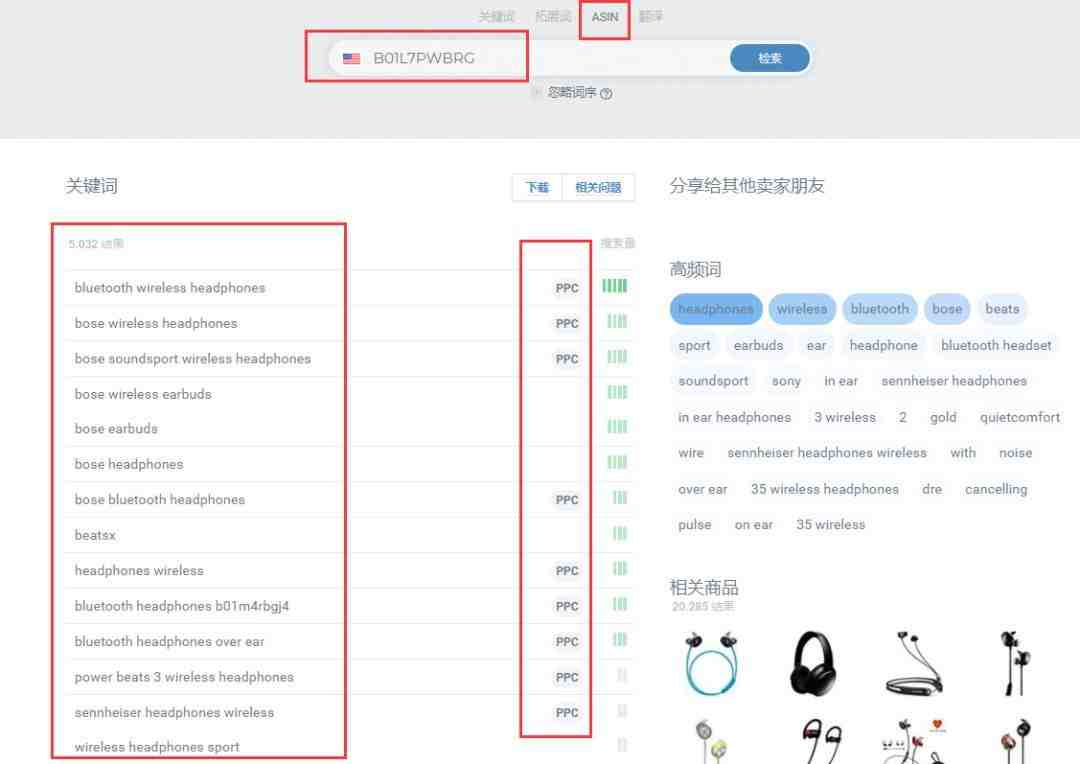The width and height of the screenshot is (1080, 764).
Task: Click PPC badge for sennheiser headphones wireless
Action: point(567,713)
